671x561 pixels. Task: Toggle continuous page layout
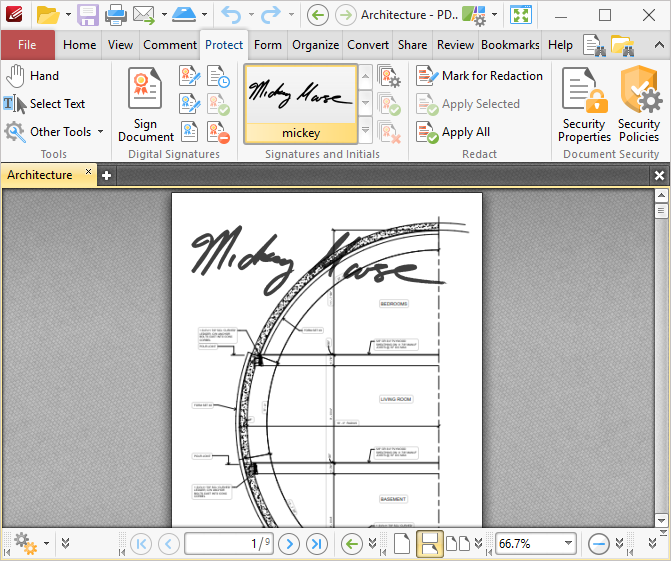click(x=429, y=544)
